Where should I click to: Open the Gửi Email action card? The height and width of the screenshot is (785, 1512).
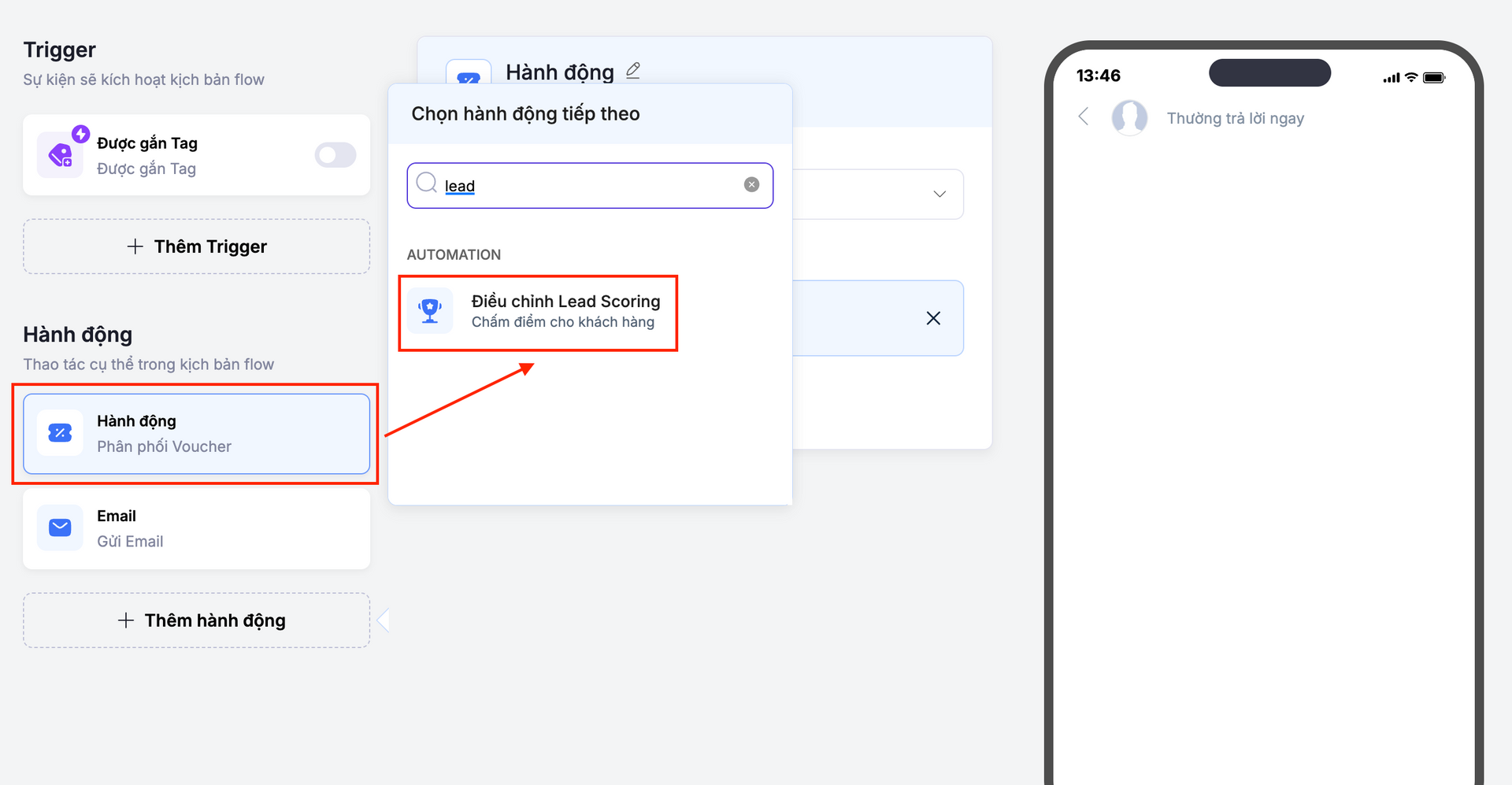197,529
